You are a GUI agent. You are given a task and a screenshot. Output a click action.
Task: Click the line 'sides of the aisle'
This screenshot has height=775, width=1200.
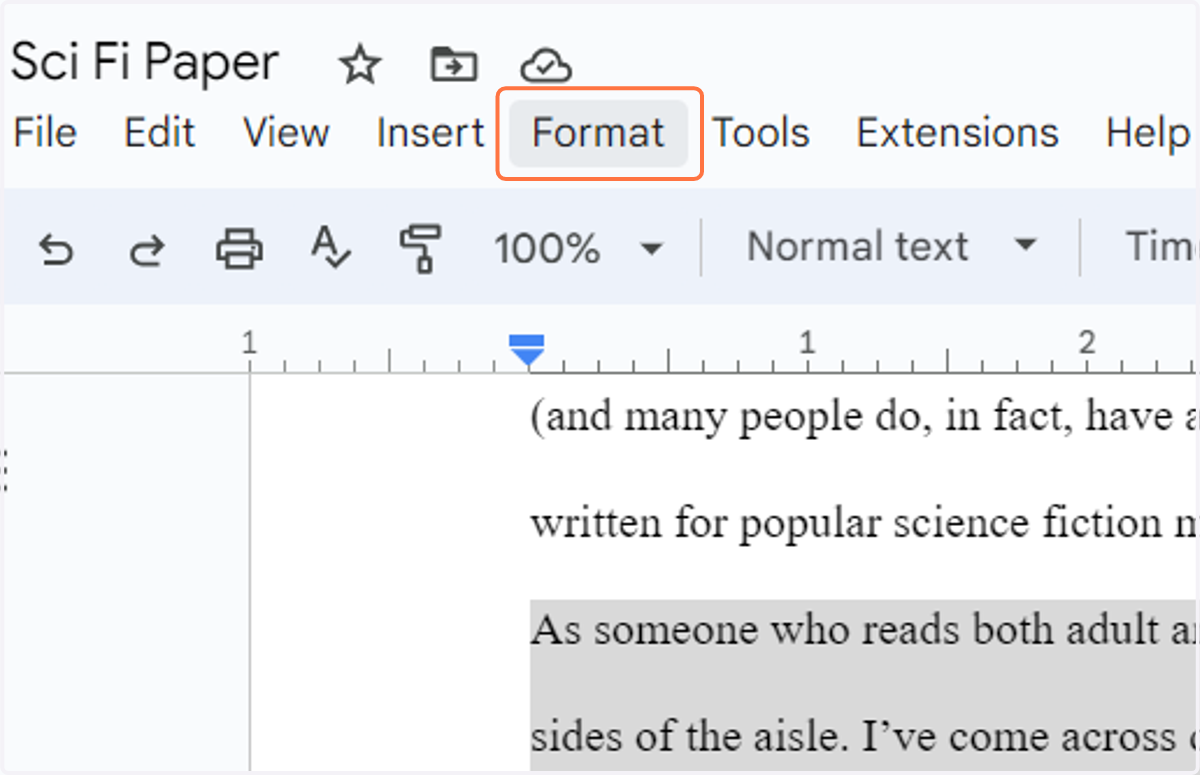(x=864, y=737)
